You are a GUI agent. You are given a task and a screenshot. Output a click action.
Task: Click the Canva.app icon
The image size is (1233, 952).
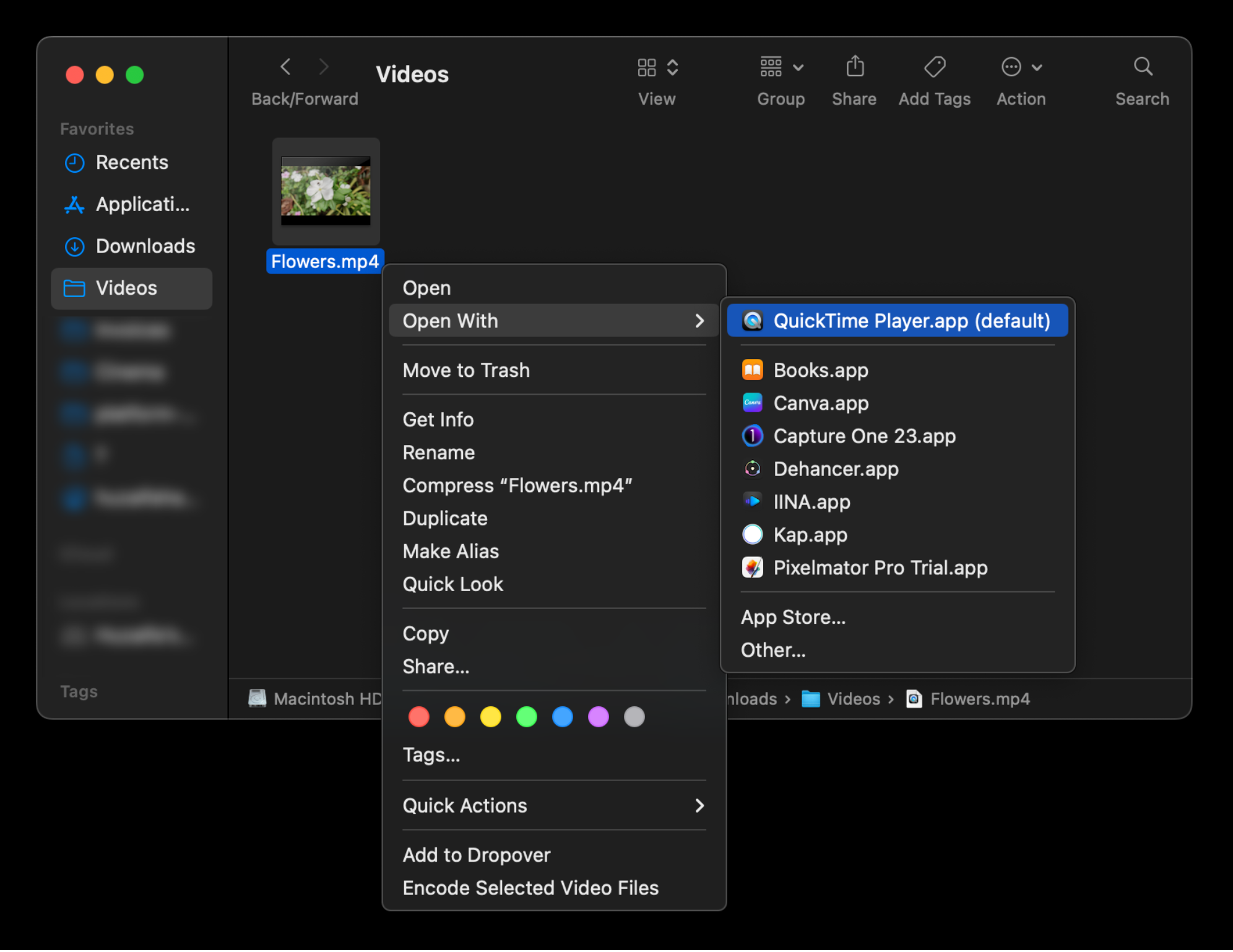click(753, 403)
